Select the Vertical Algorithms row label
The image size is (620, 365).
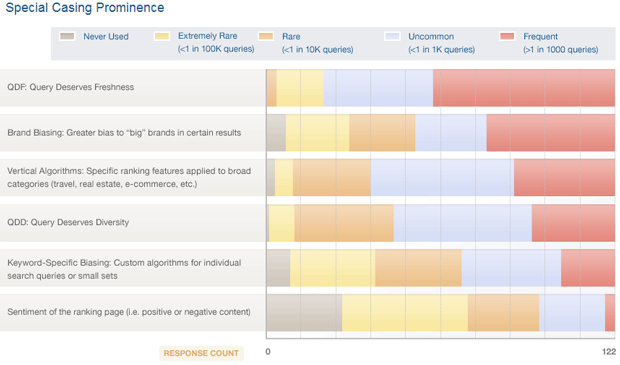pyautogui.click(x=129, y=178)
